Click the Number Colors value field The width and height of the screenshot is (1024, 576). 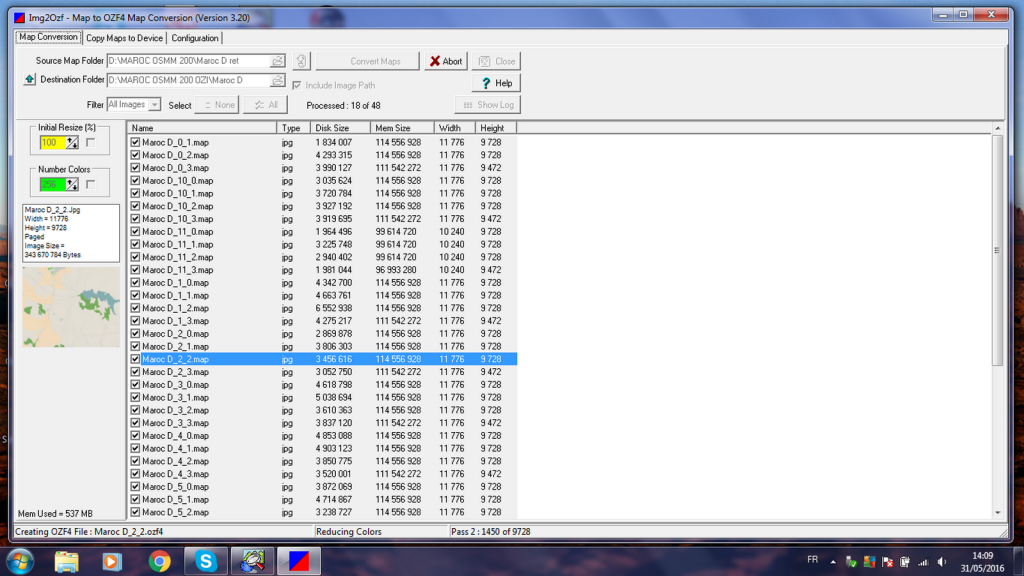53,185
